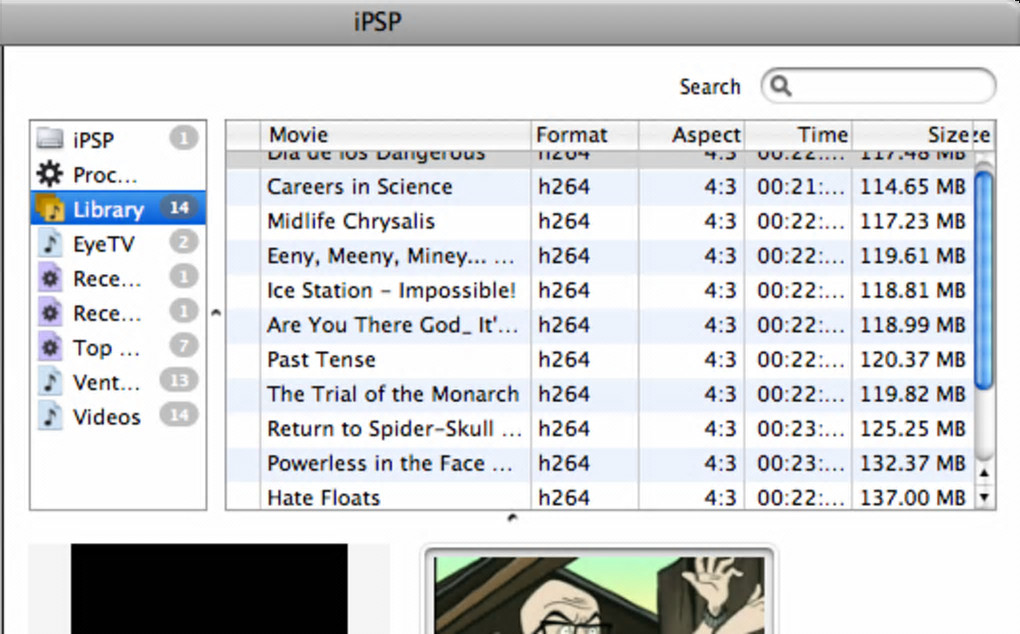Sort list by Time column header
Screen dimensions: 1020x634
coord(798,135)
